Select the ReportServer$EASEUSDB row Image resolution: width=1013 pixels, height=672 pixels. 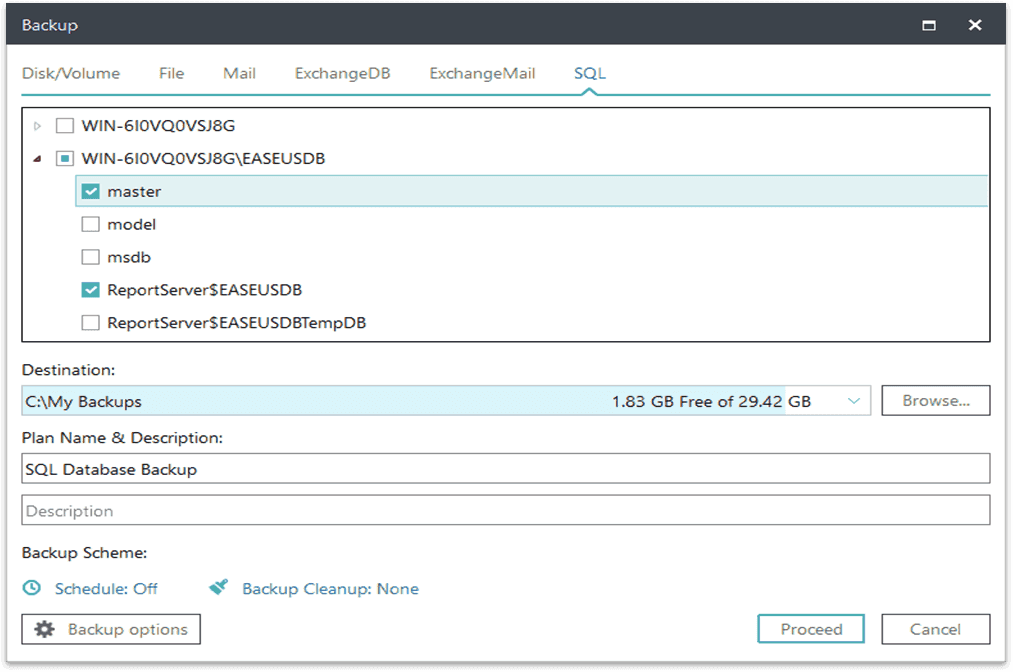(x=532, y=289)
